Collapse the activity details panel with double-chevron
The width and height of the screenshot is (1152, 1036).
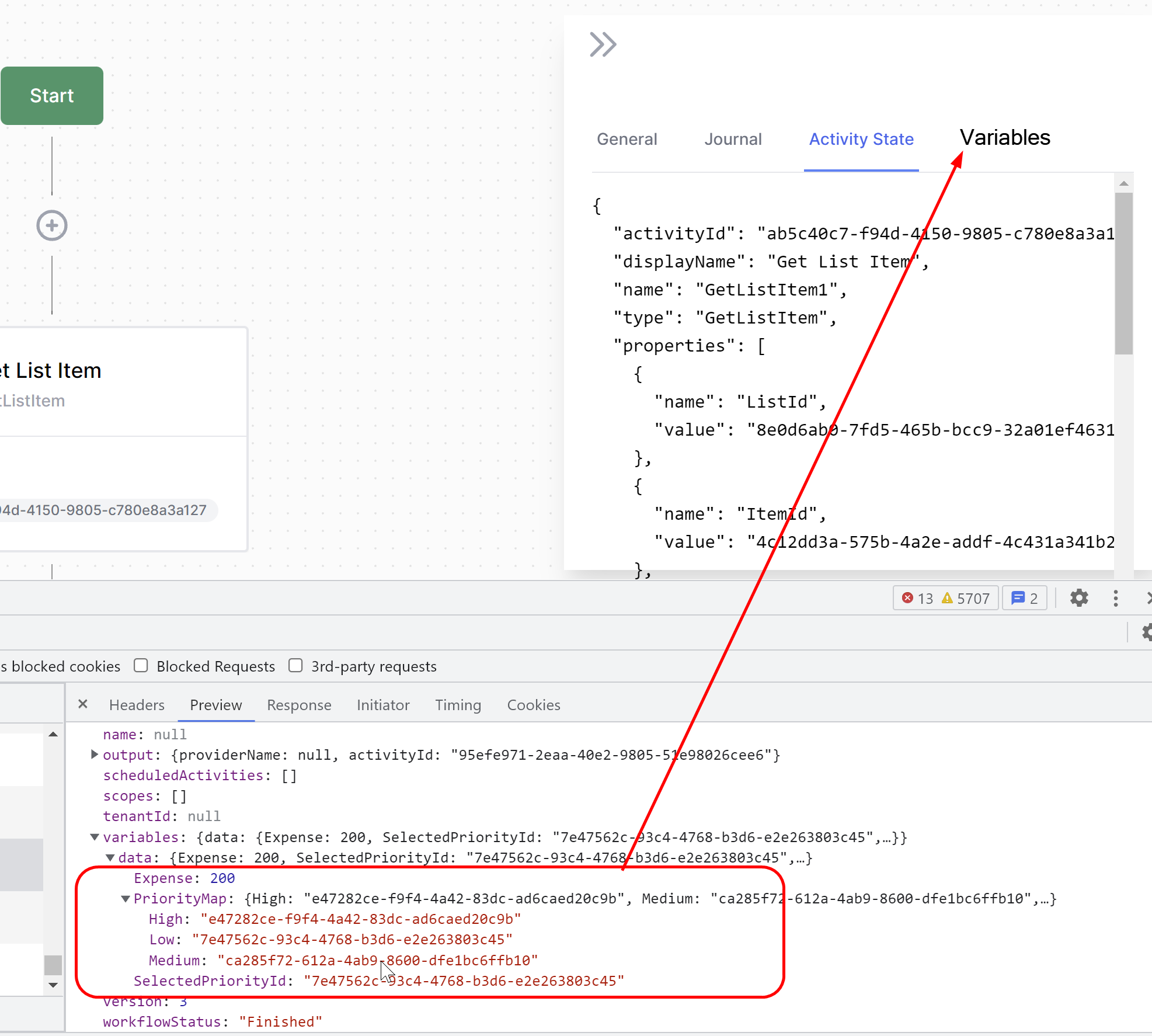click(603, 44)
